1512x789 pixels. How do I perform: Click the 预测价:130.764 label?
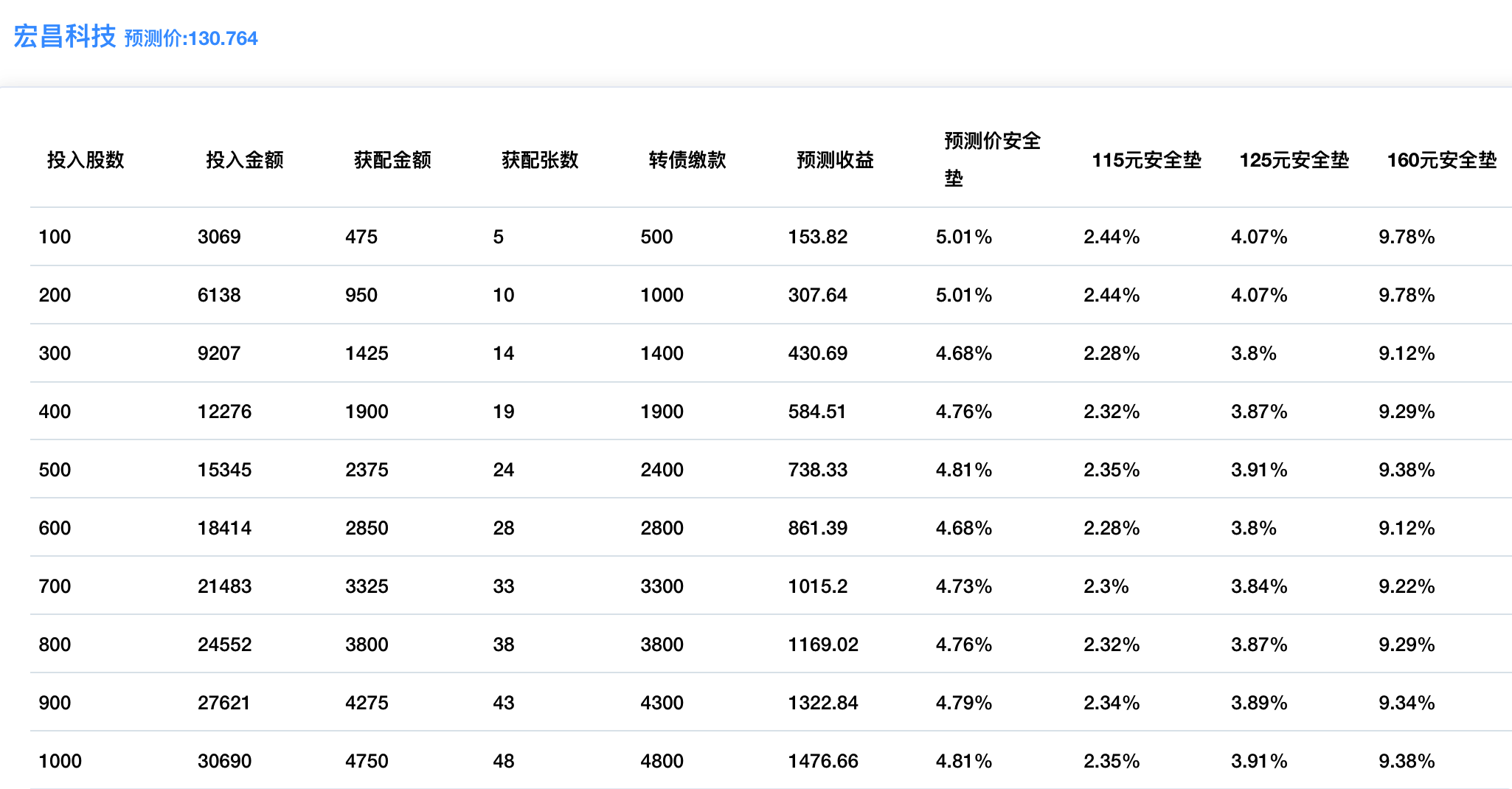click(x=191, y=38)
